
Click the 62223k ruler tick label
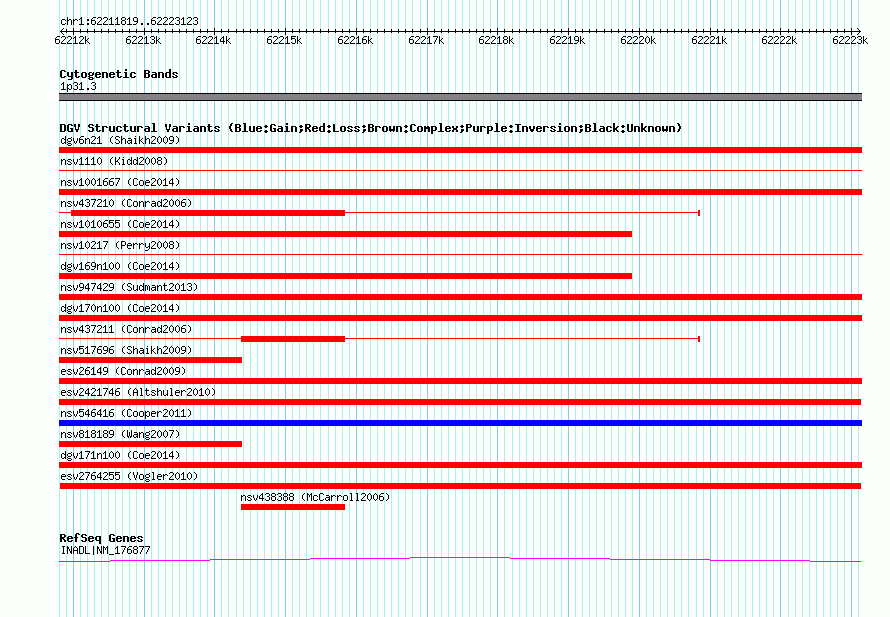point(850,40)
